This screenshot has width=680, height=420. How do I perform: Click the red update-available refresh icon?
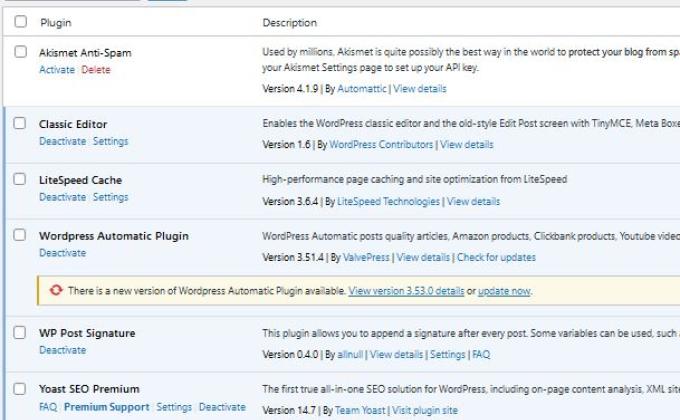(x=56, y=290)
